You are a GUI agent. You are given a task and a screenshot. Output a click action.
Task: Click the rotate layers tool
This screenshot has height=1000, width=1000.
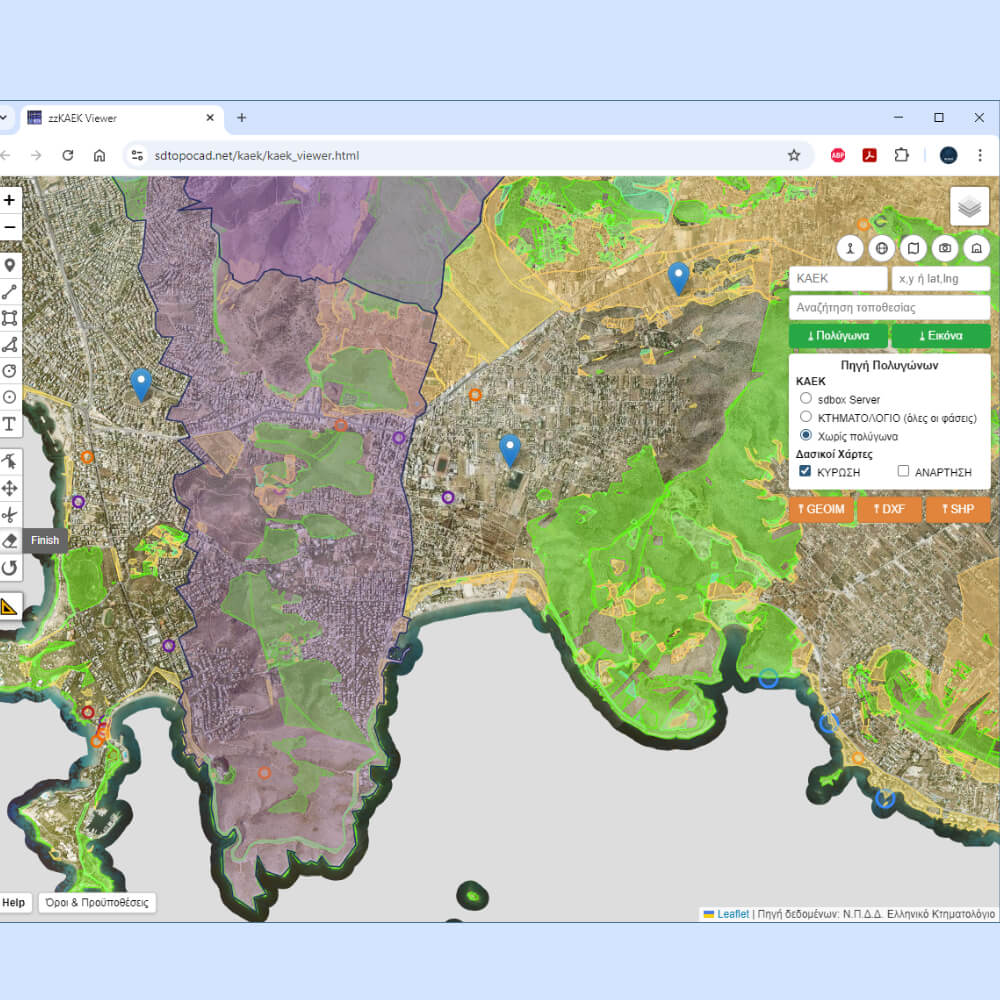(10, 568)
